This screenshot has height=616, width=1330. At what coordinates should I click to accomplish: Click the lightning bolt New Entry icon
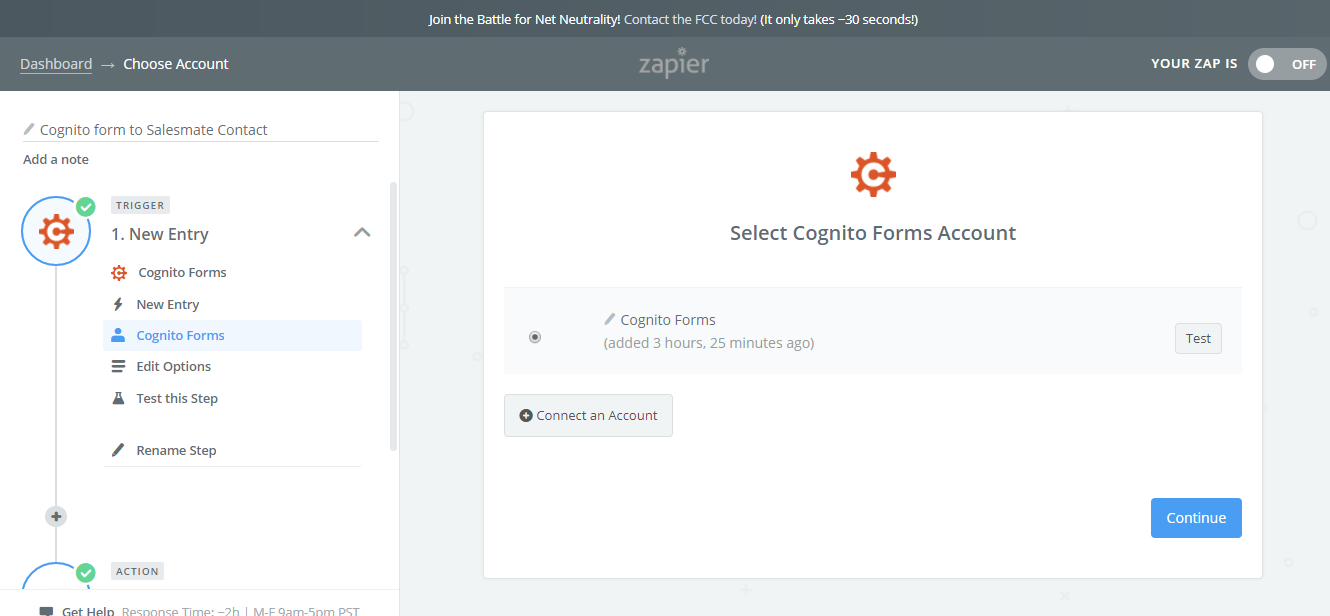click(118, 304)
